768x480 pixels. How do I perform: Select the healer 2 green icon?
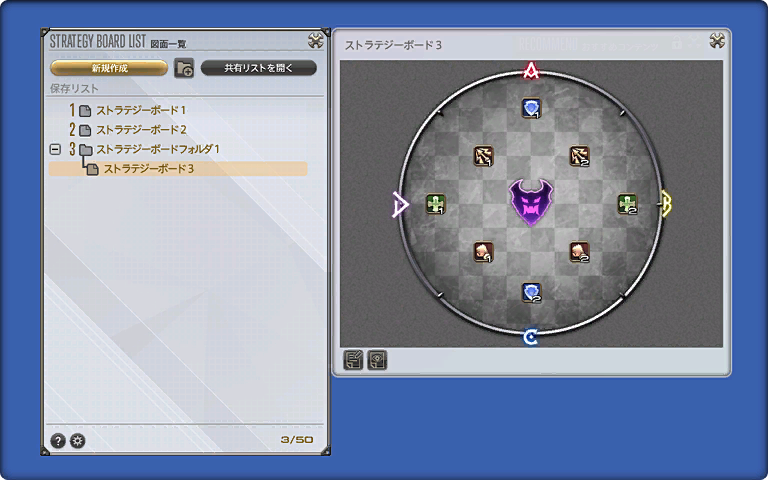(627, 204)
